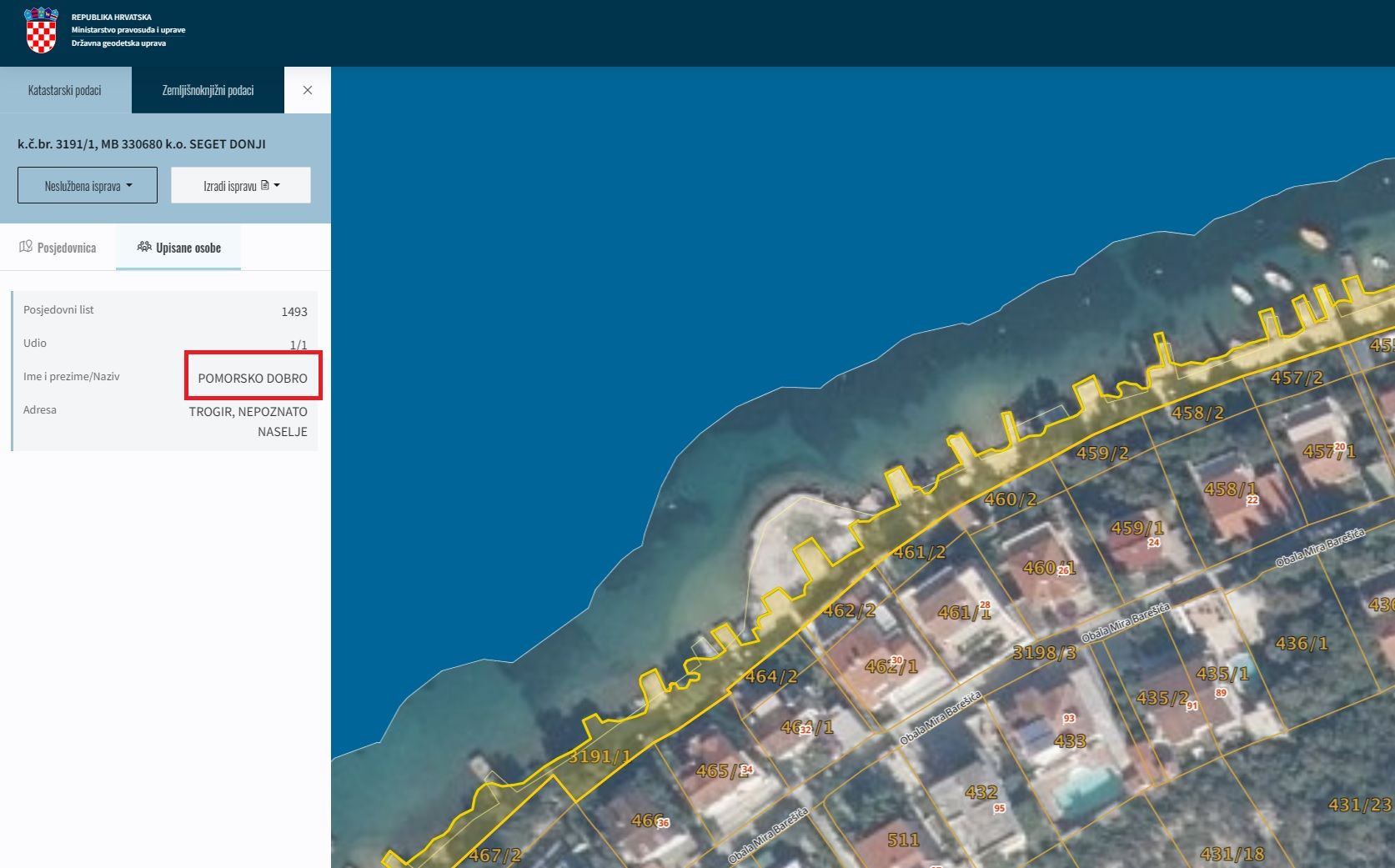Open the Neslužbena isprava dropdown
Screen dimensions: 1395x868
click(88, 185)
